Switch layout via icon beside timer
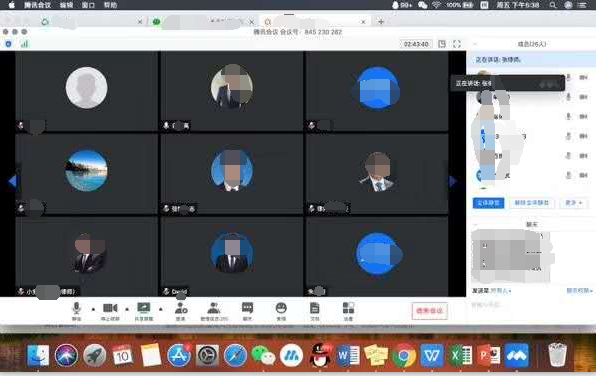Screen dimensions: 596x376 tap(442, 44)
